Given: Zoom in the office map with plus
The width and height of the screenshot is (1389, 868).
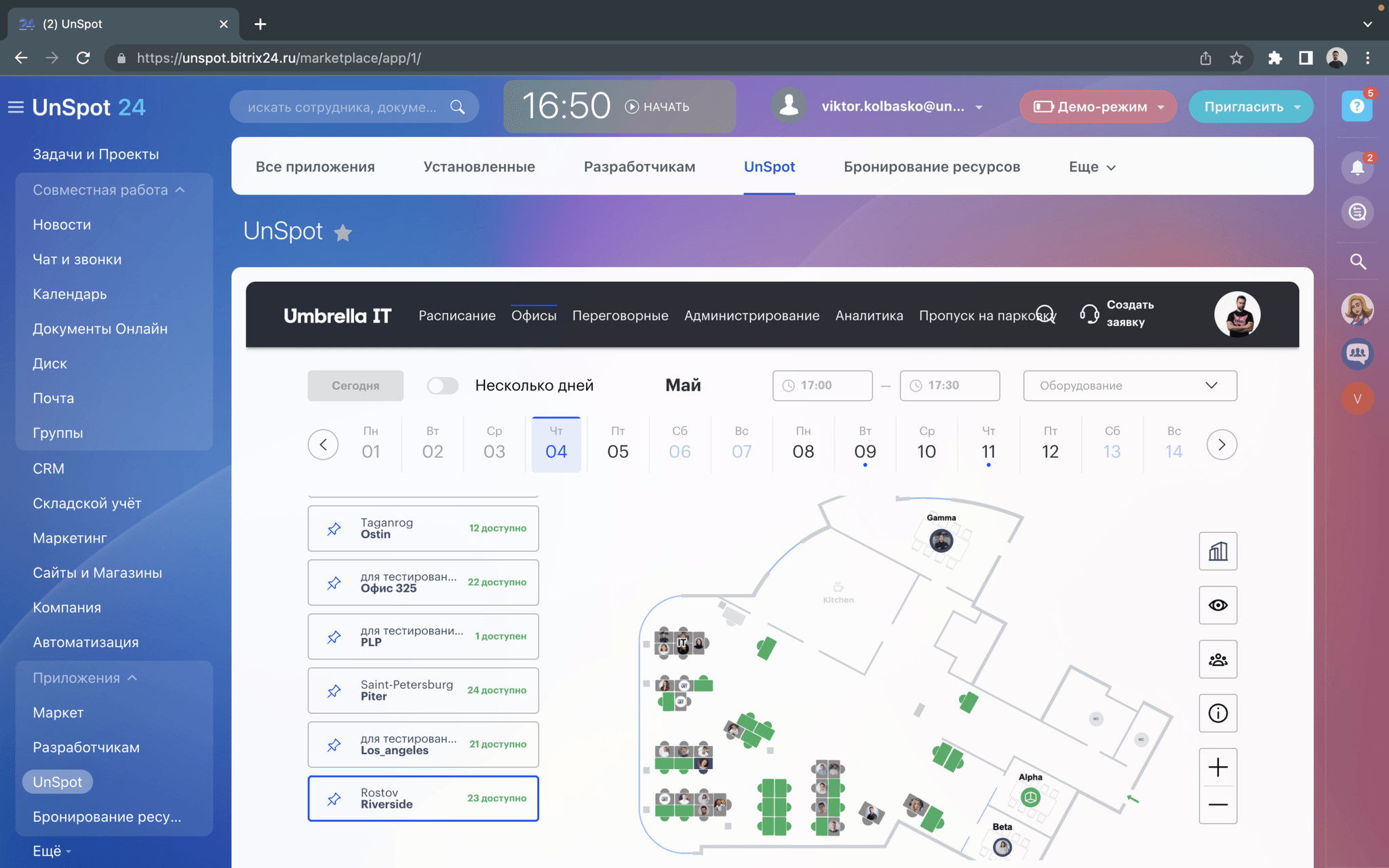Looking at the screenshot, I should [1217, 767].
